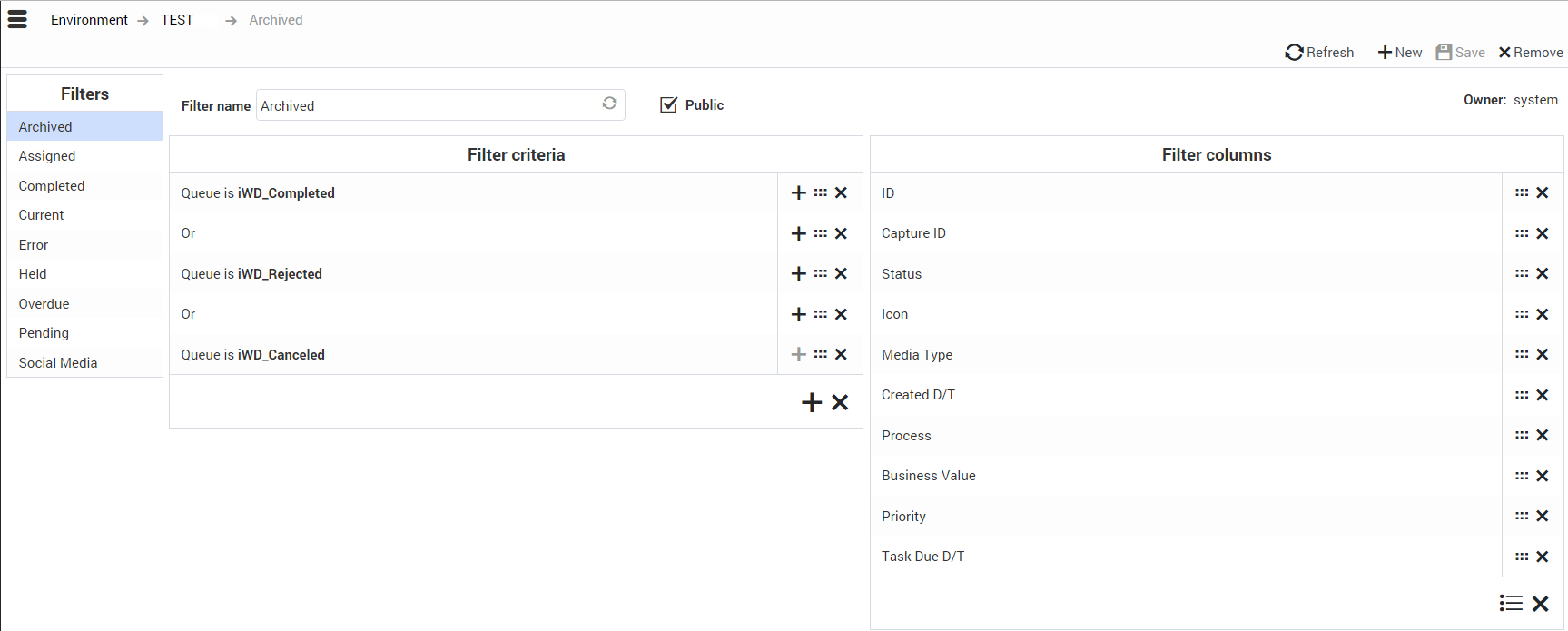Remove the Queue is iWD_Rejected criterion
This screenshot has height=631, width=1568.
tap(841, 273)
